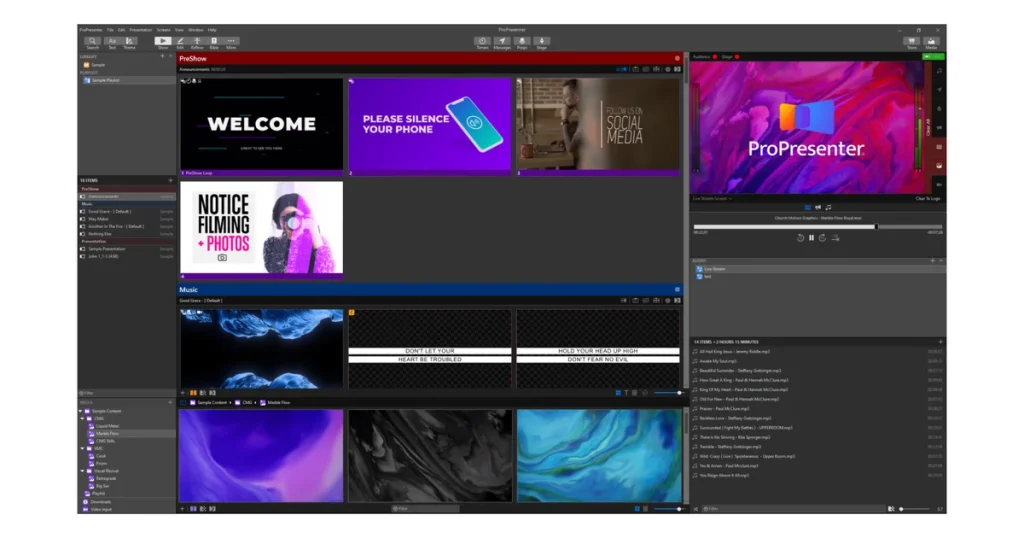Select the blue presentation layer icon
Screen dimensions: 1024x538
pyautogui.click(x=808, y=208)
